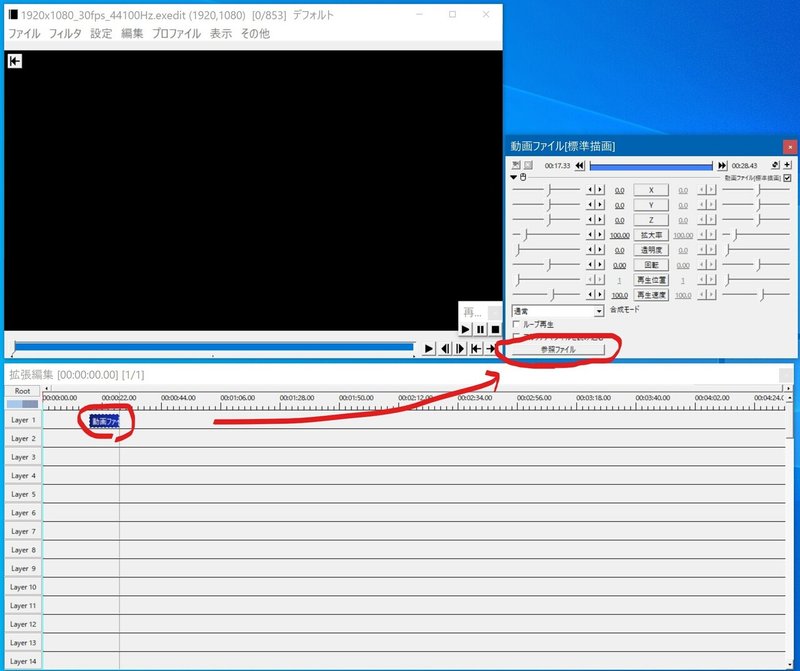
Task: Open the 設定 menu
Action: coord(101,34)
